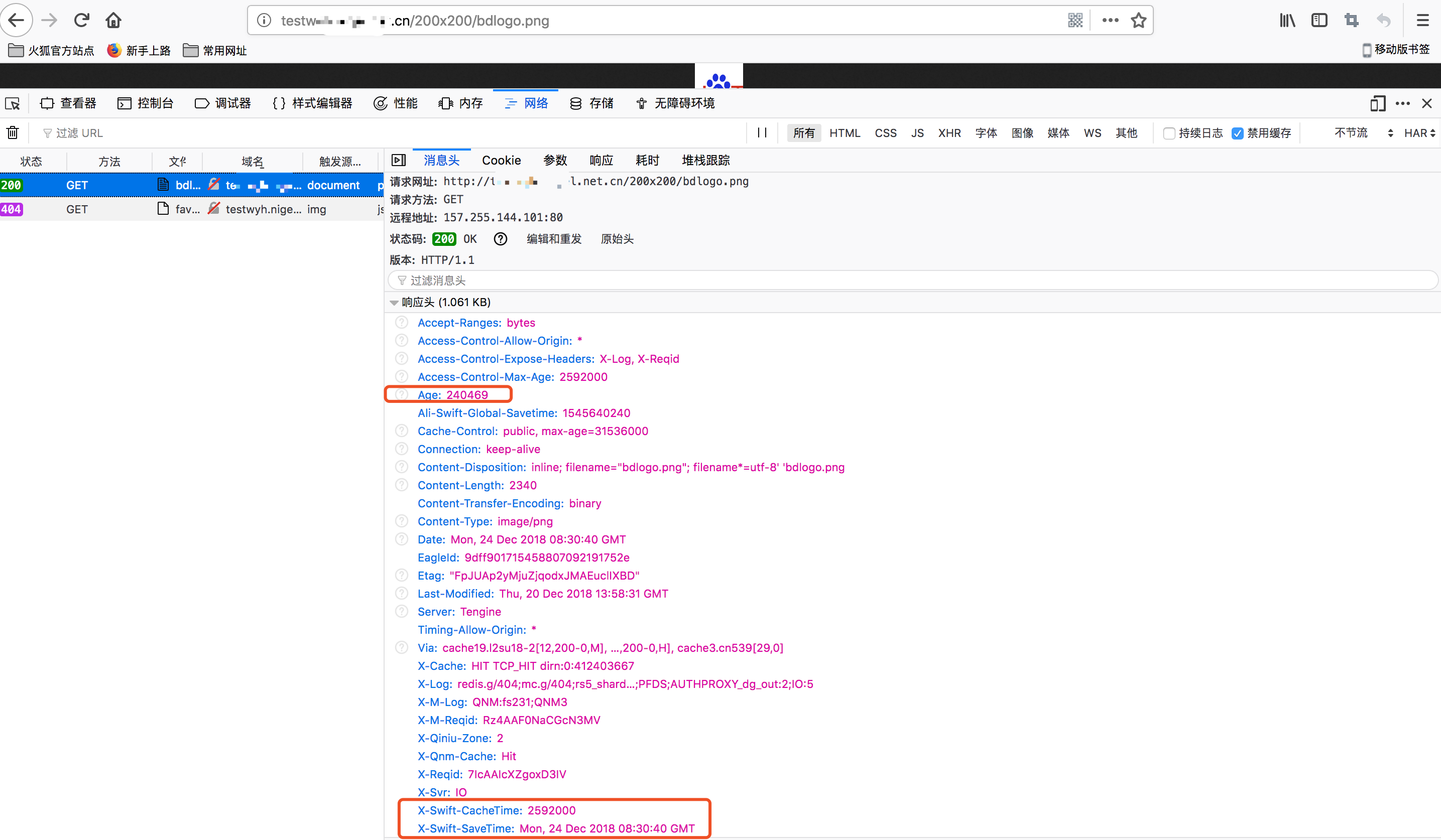Select the 所有 filter toggle
1441x840 pixels.
(803, 133)
